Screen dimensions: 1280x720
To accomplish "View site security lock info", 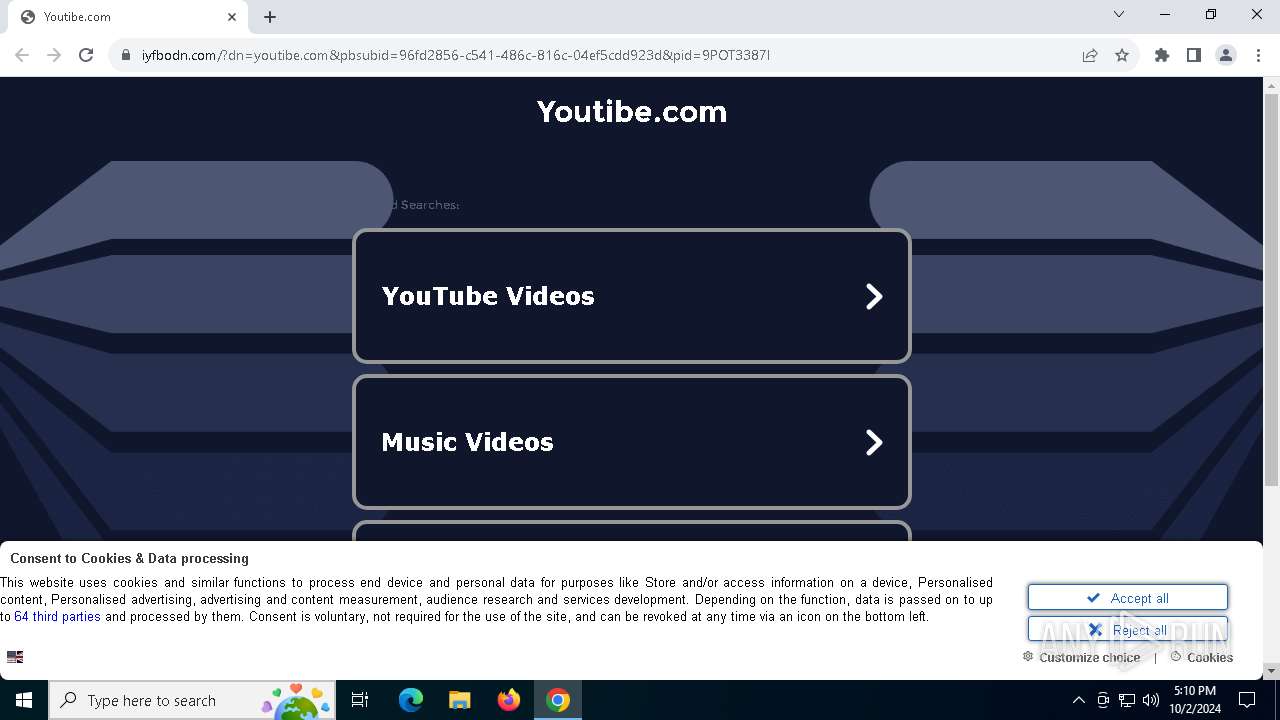I will pyautogui.click(x=126, y=55).
